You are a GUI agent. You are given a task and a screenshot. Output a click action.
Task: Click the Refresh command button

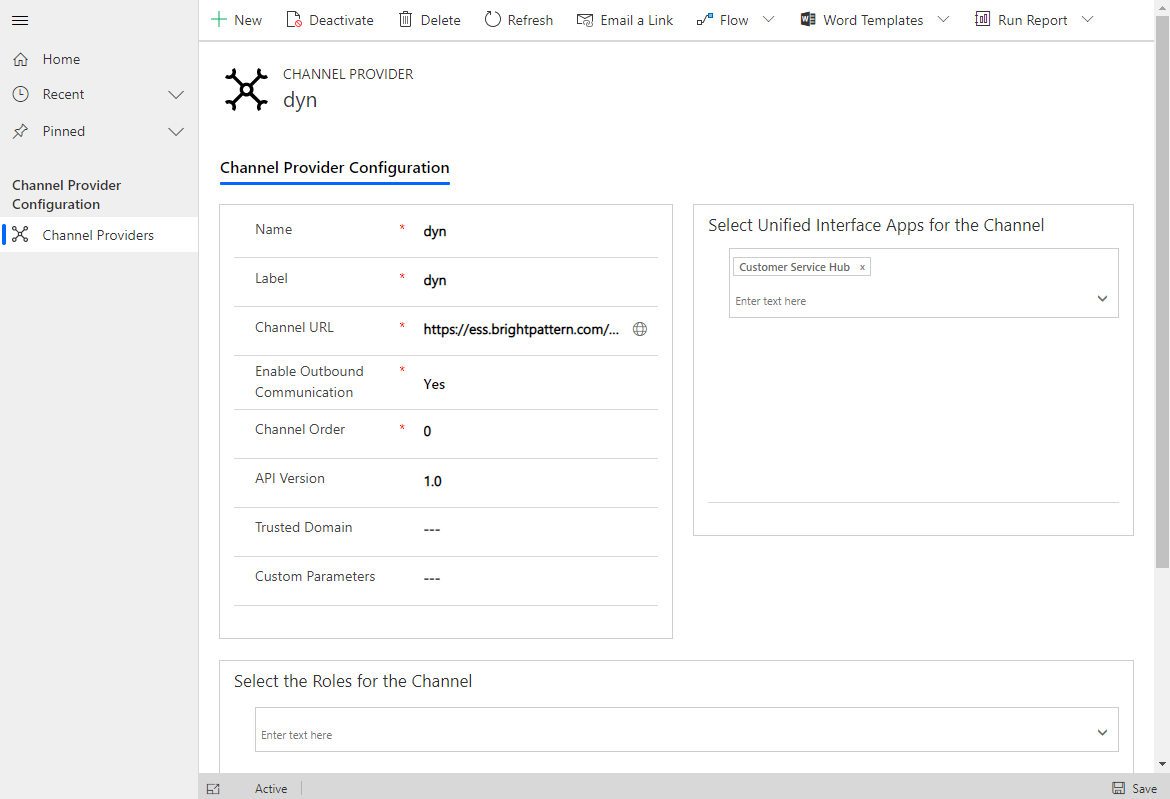519,20
